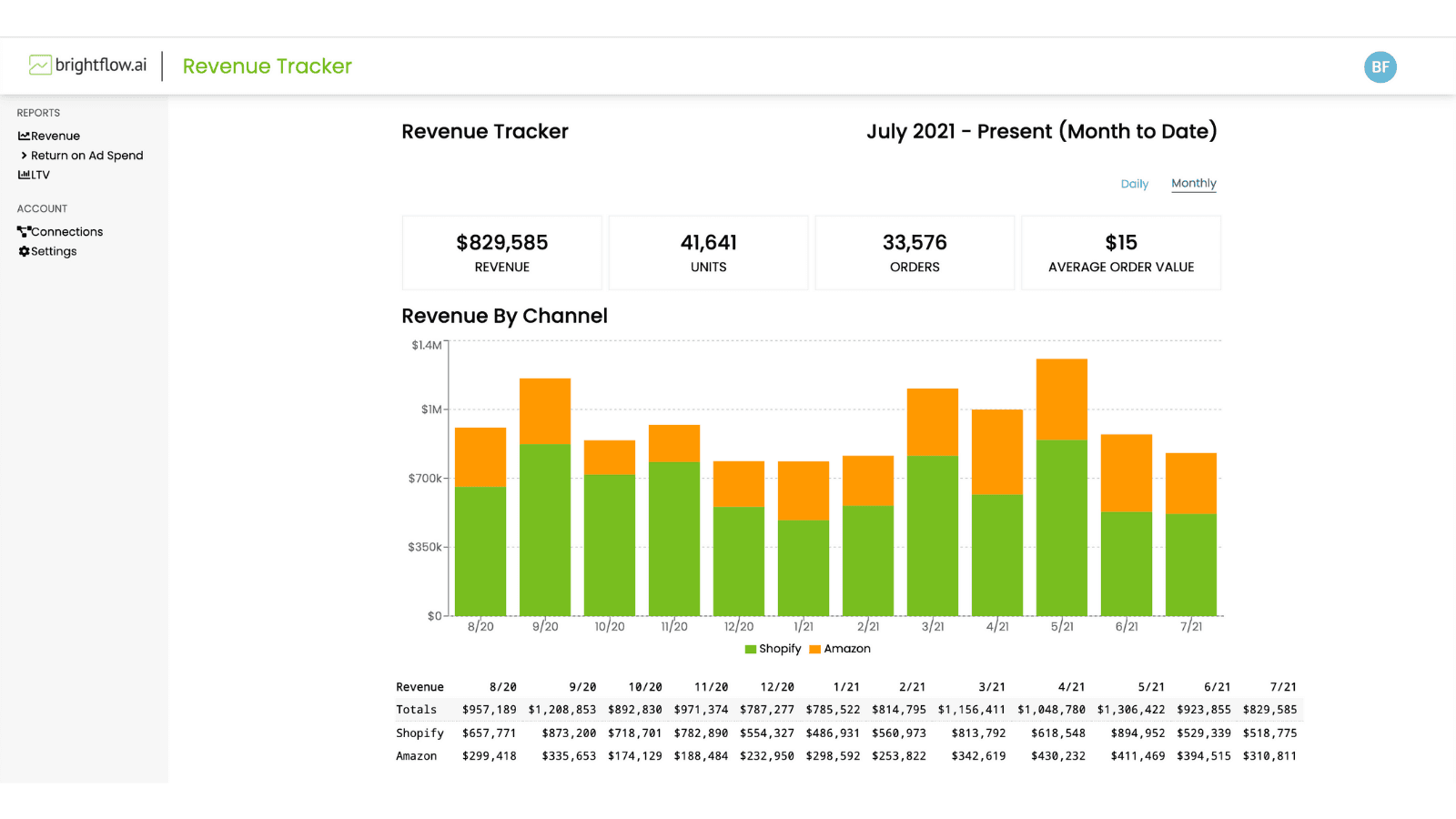Switch the chart view to Daily

click(1135, 184)
